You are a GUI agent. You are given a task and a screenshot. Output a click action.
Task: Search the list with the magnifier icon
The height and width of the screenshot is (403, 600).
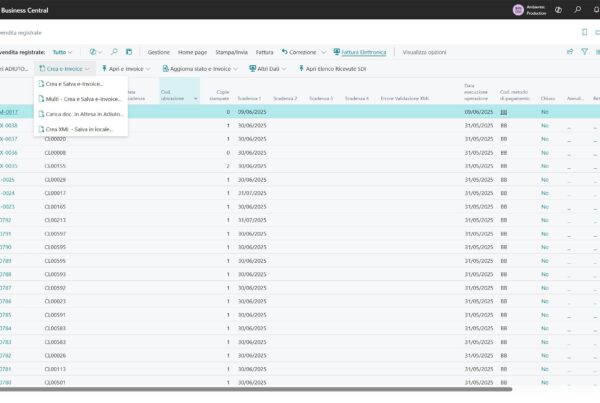click(114, 51)
